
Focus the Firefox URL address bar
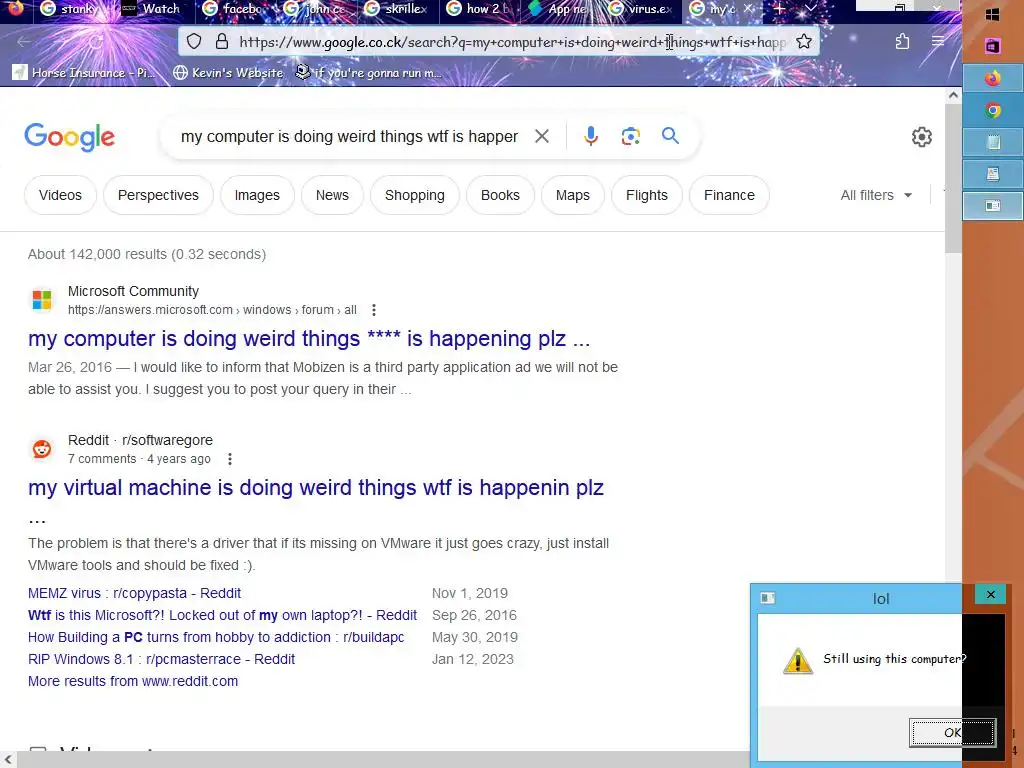click(x=512, y=42)
